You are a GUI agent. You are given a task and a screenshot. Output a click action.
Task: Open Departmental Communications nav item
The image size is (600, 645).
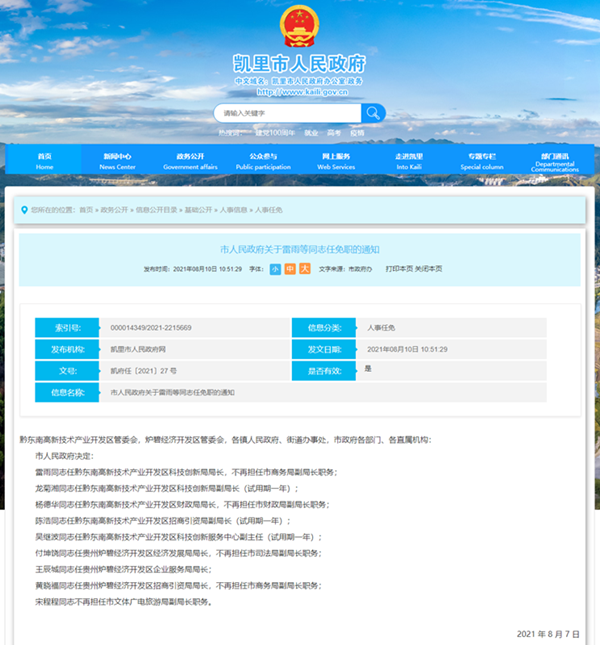[554, 162]
